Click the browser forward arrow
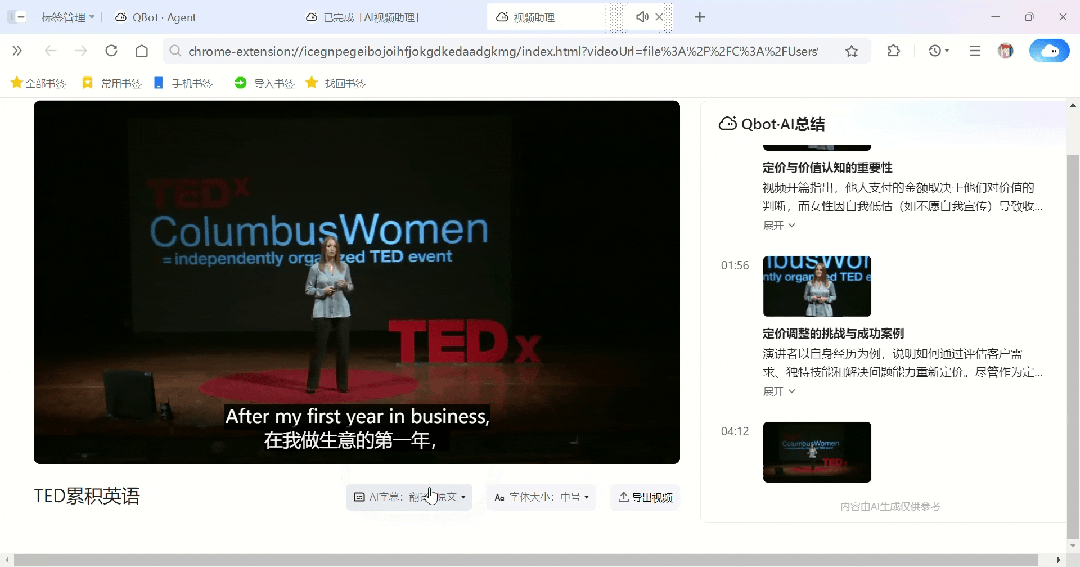 pyautogui.click(x=81, y=51)
